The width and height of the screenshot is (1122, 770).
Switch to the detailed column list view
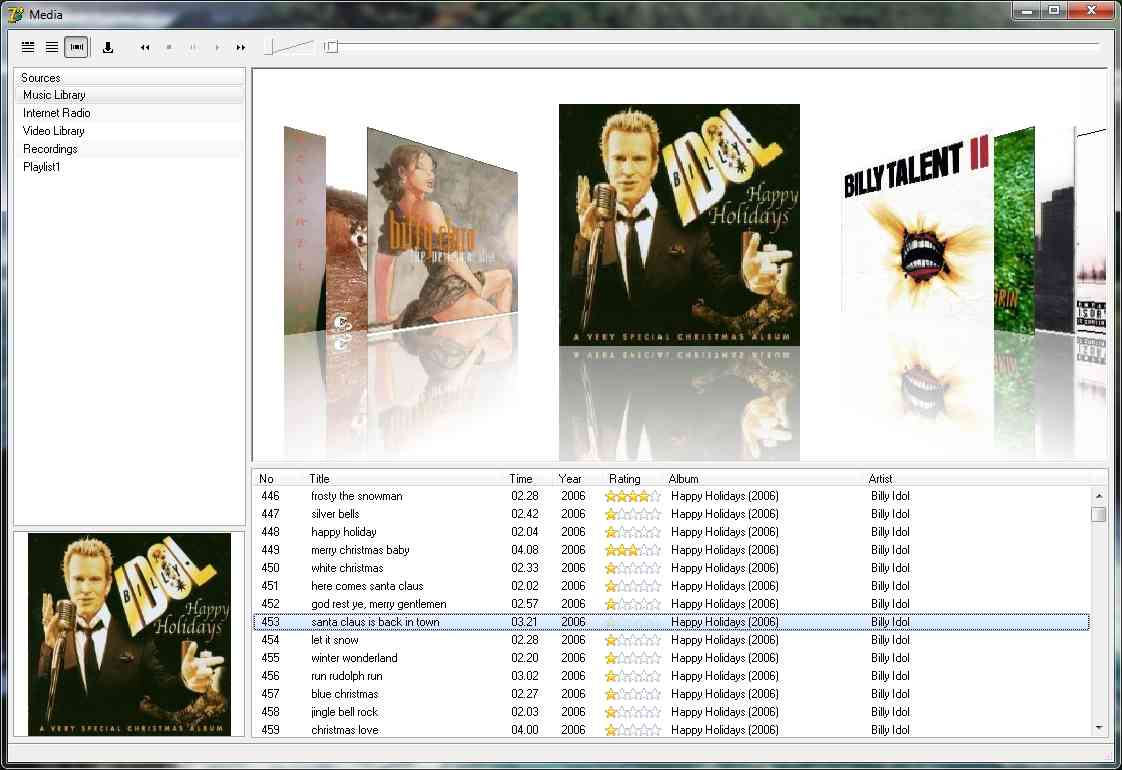pos(28,47)
